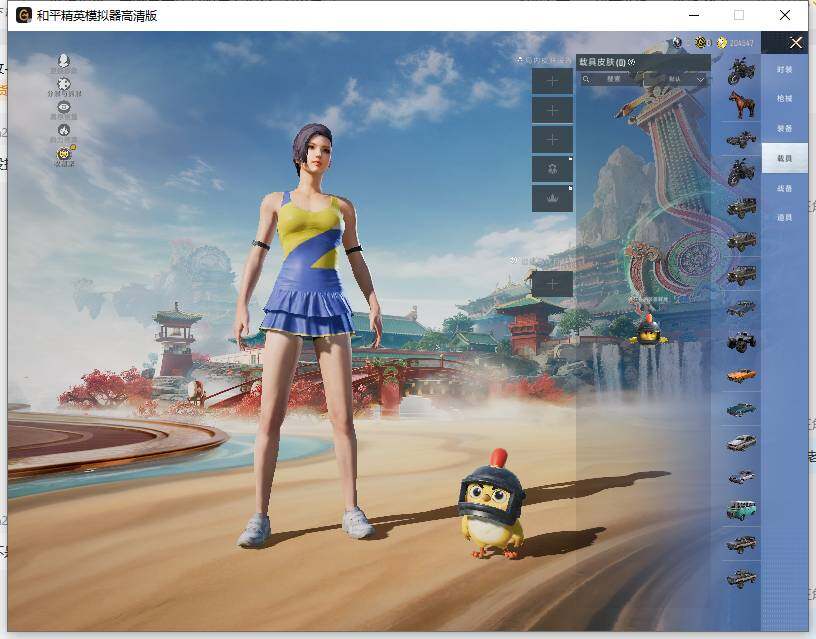Viewport: 816px width, 639px height.
Task: Click the character silhouette icon at top left
Action: pyautogui.click(x=64, y=62)
